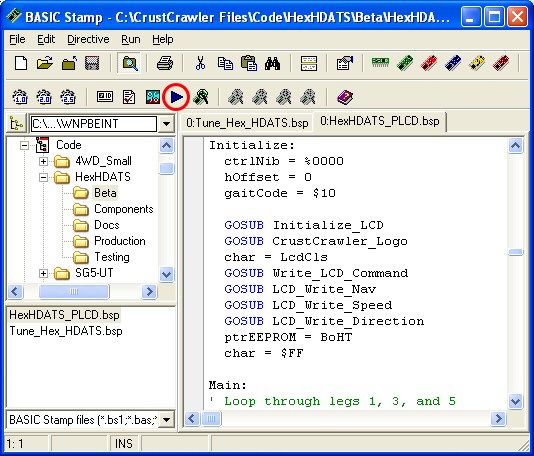Select the blue BS2sx module icon
The width and height of the screenshot is (534, 456).
(x=453, y=63)
